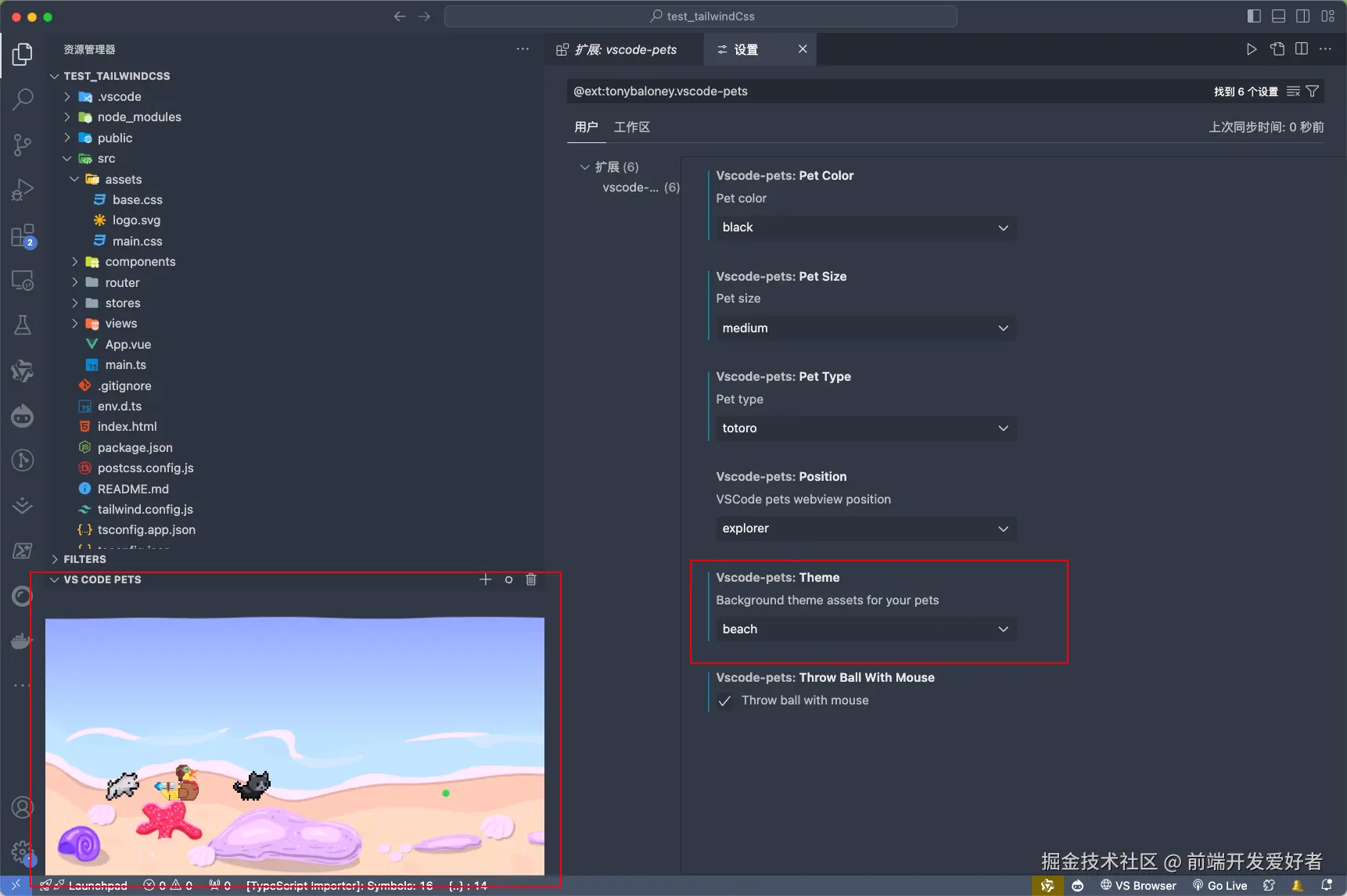Viewport: 1347px width, 896px height.
Task: Toggle the Throw ball with mouse checkbox
Action: 725,701
